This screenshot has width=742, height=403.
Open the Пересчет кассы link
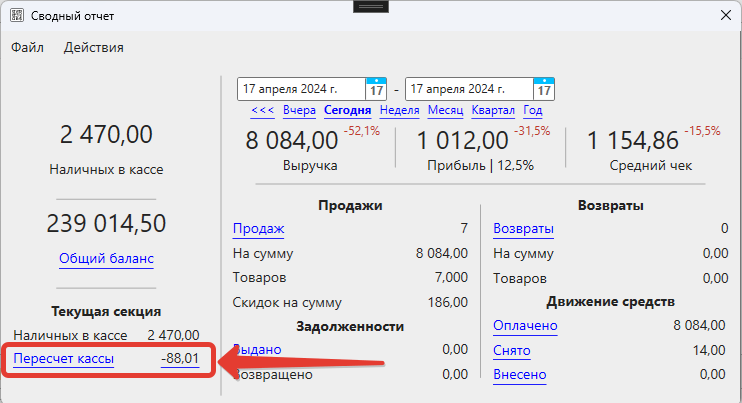pyautogui.click(x=63, y=359)
